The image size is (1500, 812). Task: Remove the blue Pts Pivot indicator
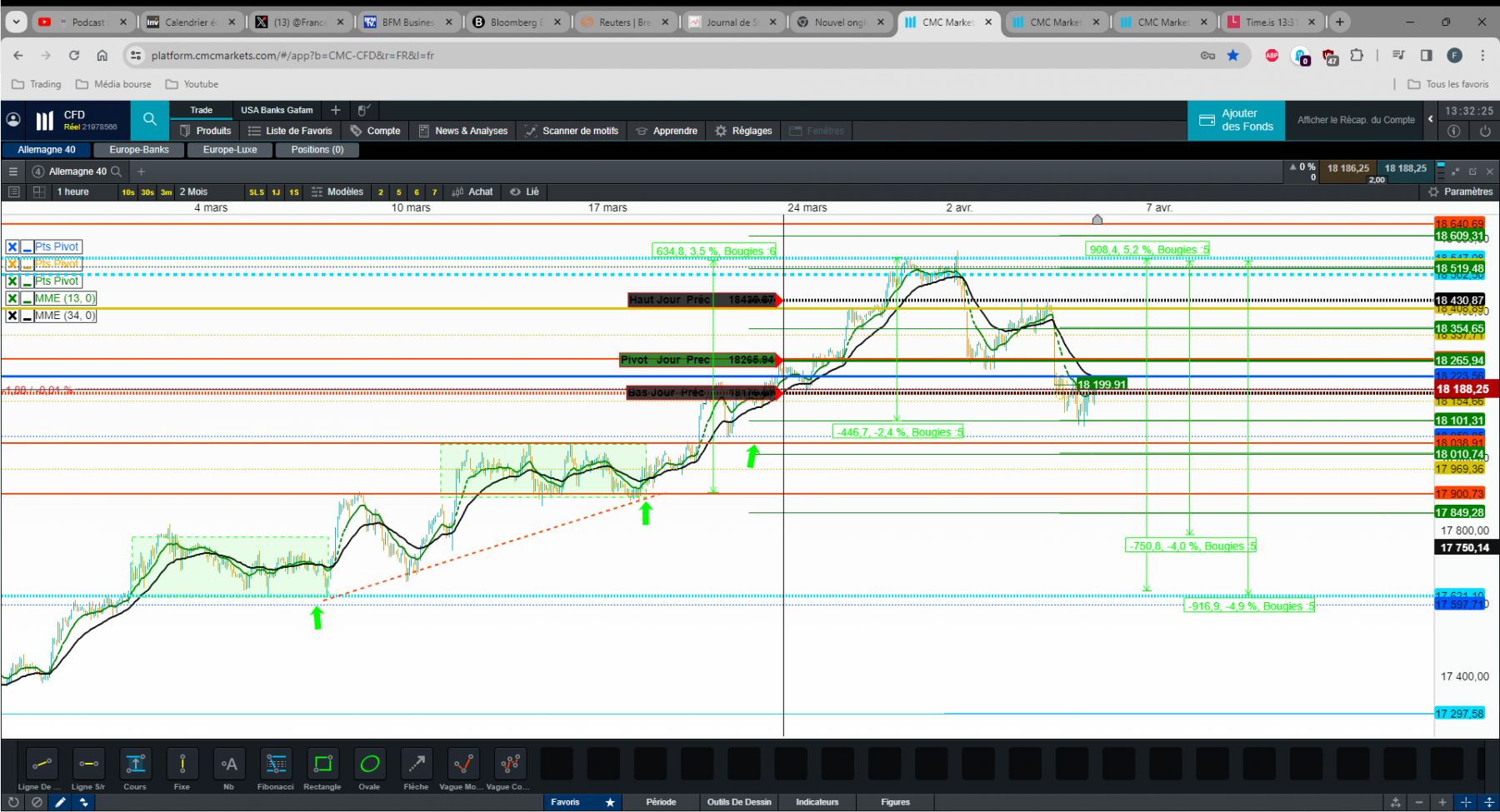tap(12, 247)
